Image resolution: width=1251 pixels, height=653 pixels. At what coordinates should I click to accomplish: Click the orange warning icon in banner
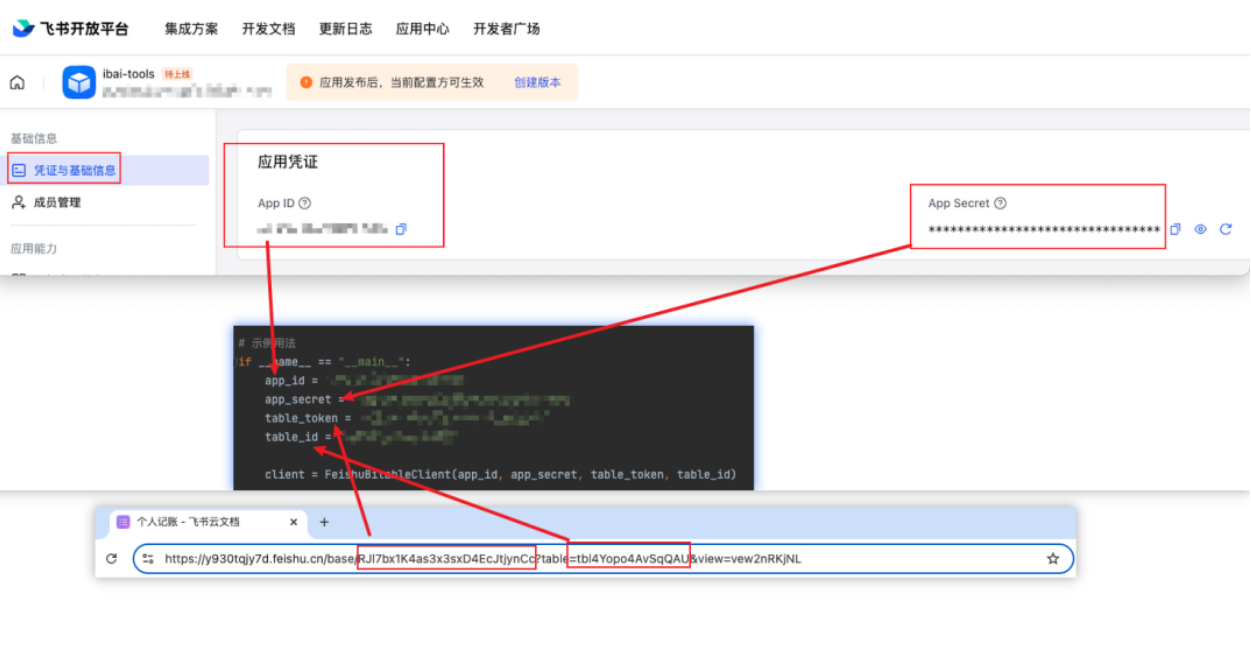pyautogui.click(x=306, y=83)
